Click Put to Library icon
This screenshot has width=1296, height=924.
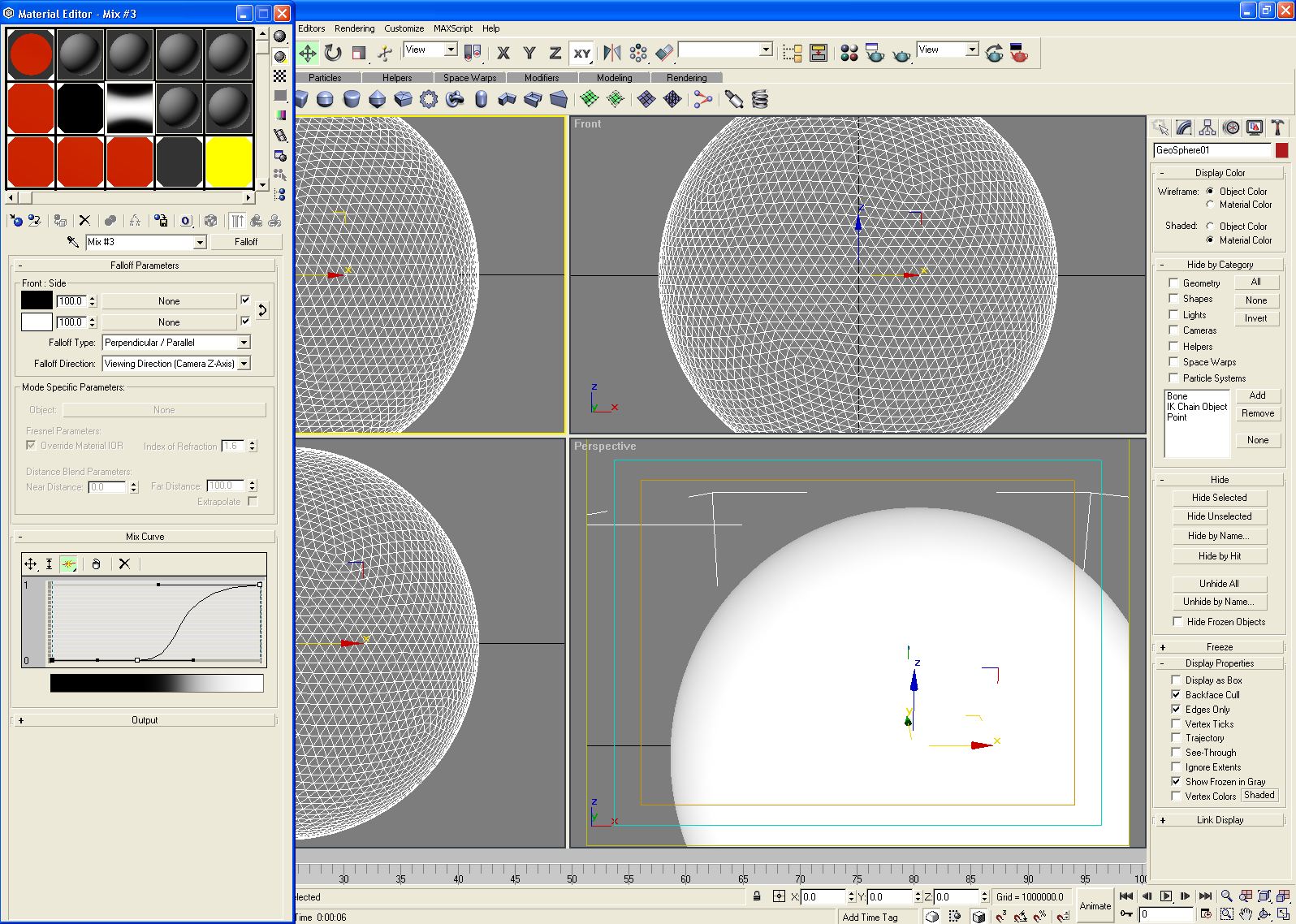coord(161,220)
